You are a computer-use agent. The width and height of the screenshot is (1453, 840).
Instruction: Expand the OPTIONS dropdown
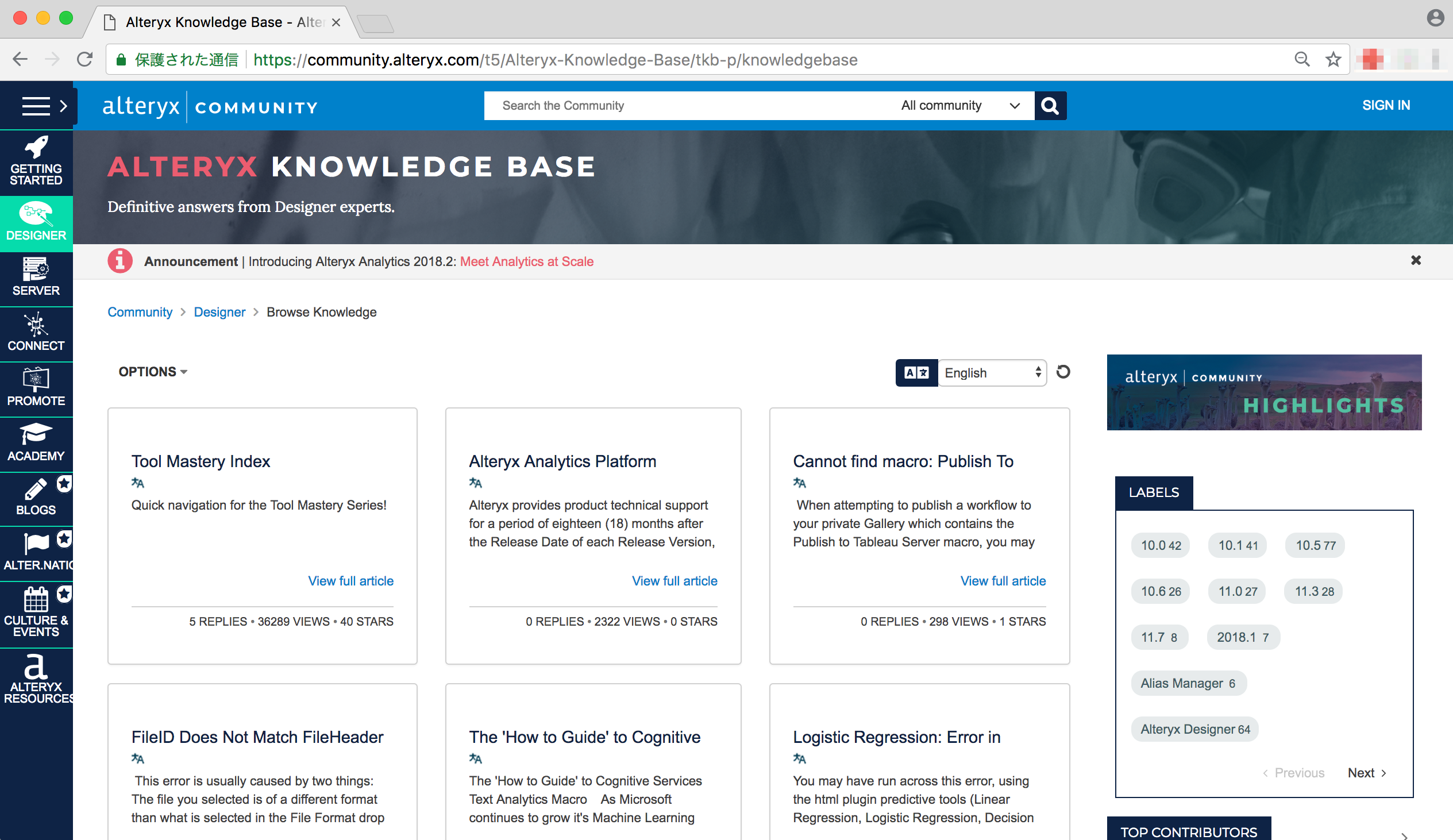pyautogui.click(x=153, y=372)
